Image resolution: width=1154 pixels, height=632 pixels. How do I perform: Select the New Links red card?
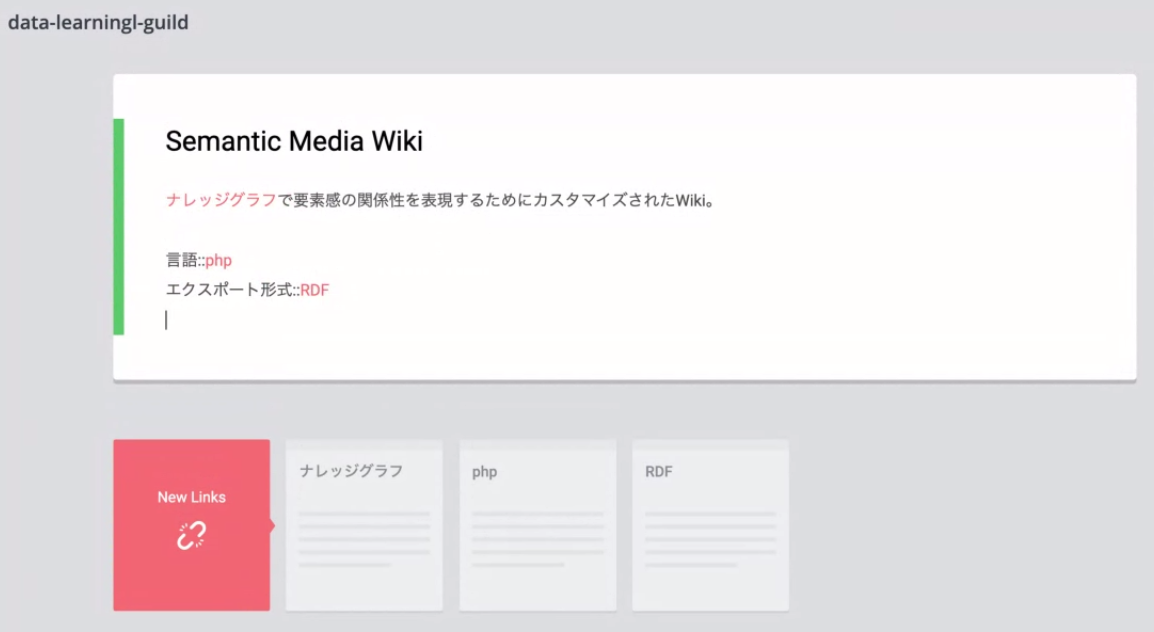pos(191,525)
